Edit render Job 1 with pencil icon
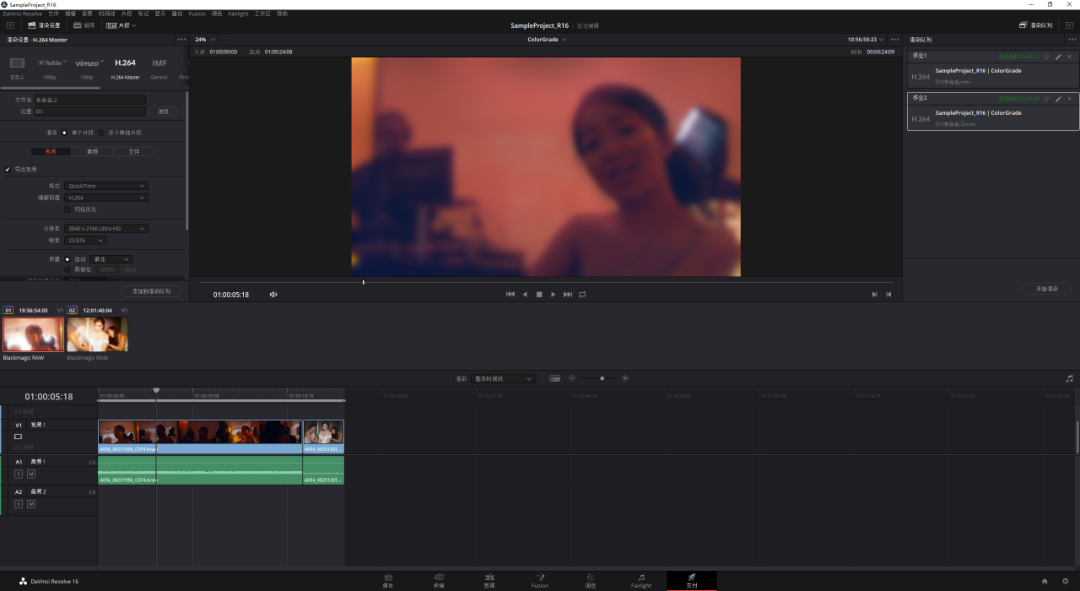 tap(1059, 56)
